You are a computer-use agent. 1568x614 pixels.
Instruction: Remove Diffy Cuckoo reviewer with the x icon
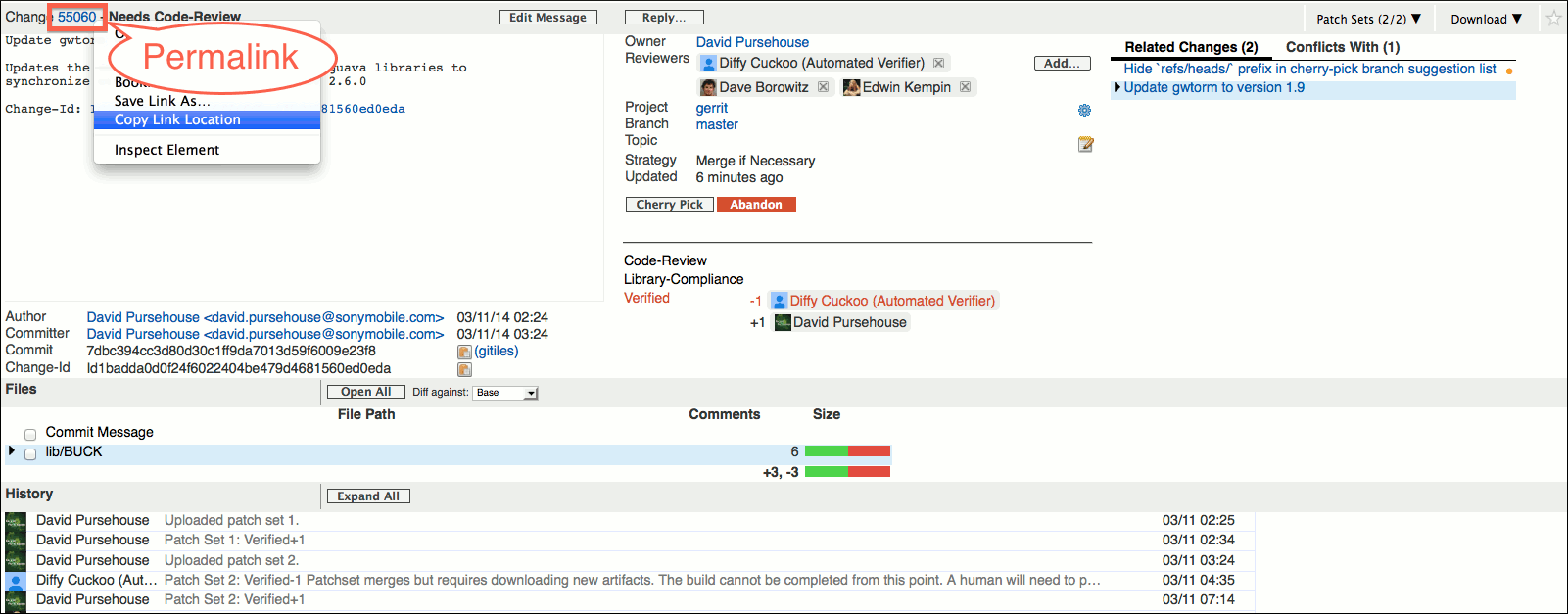(x=937, y=62)
